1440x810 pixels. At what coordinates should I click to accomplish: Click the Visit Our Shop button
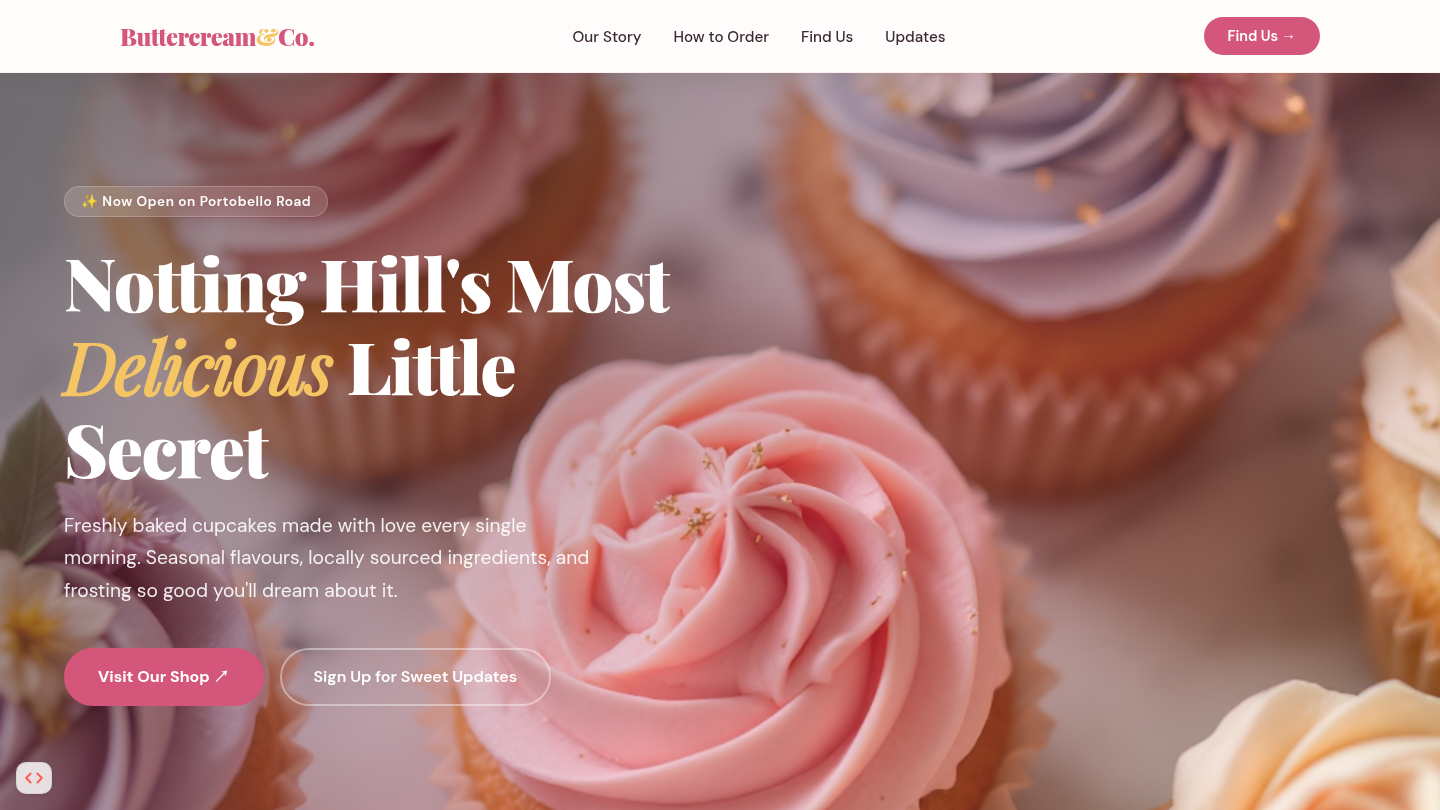[x=164, y=677]
